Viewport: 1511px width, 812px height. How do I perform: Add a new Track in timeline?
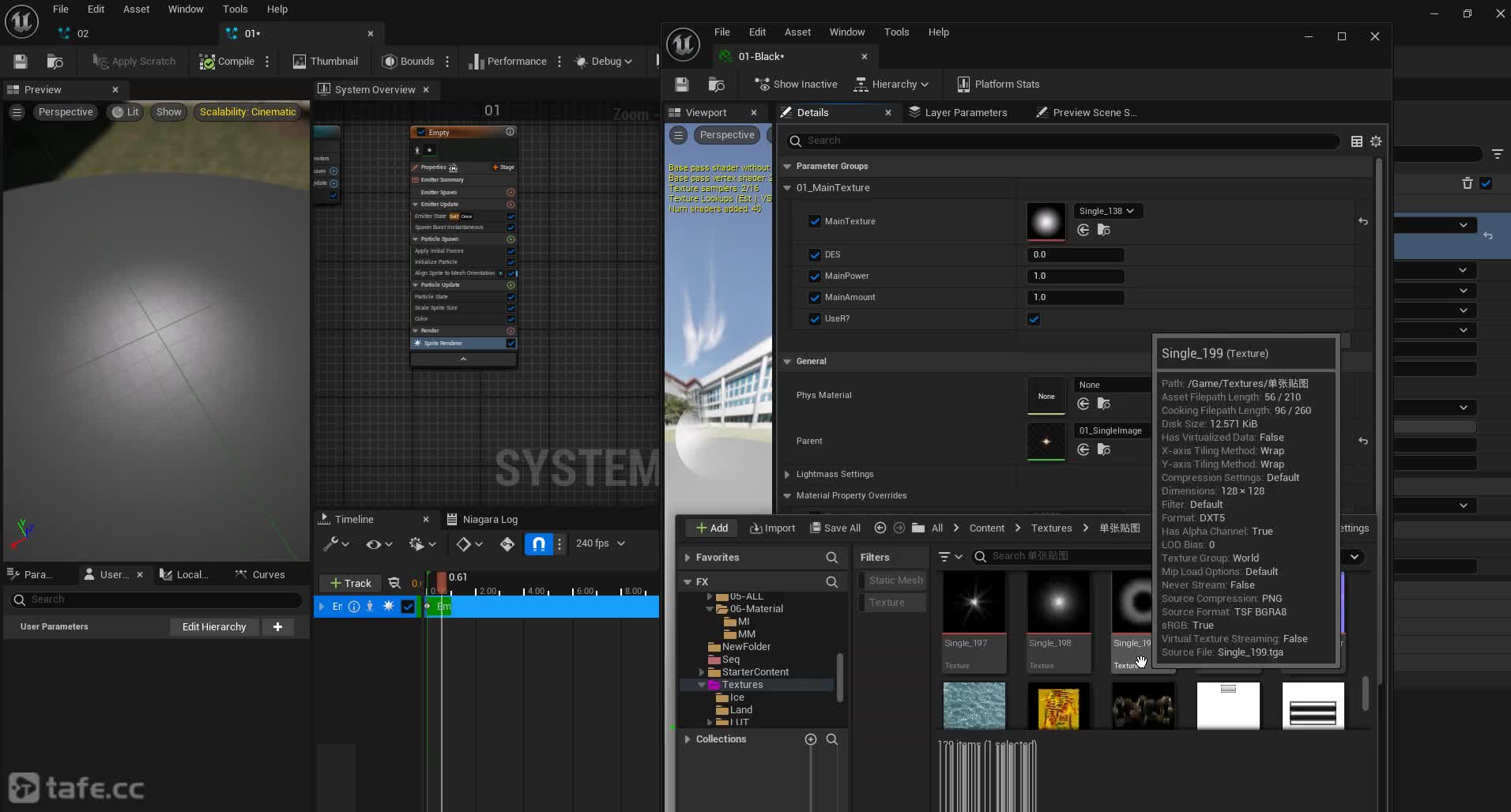click(x=350, y=584)
